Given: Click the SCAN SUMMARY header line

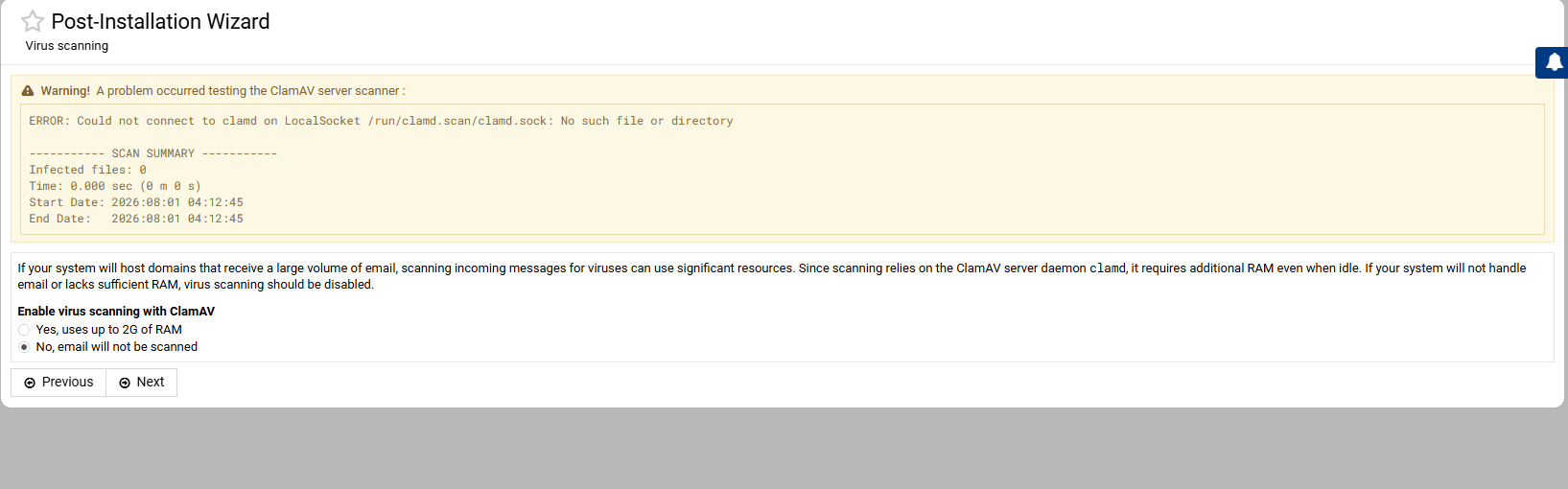Looking at the screenshot, I should click(x=153, y=153).
